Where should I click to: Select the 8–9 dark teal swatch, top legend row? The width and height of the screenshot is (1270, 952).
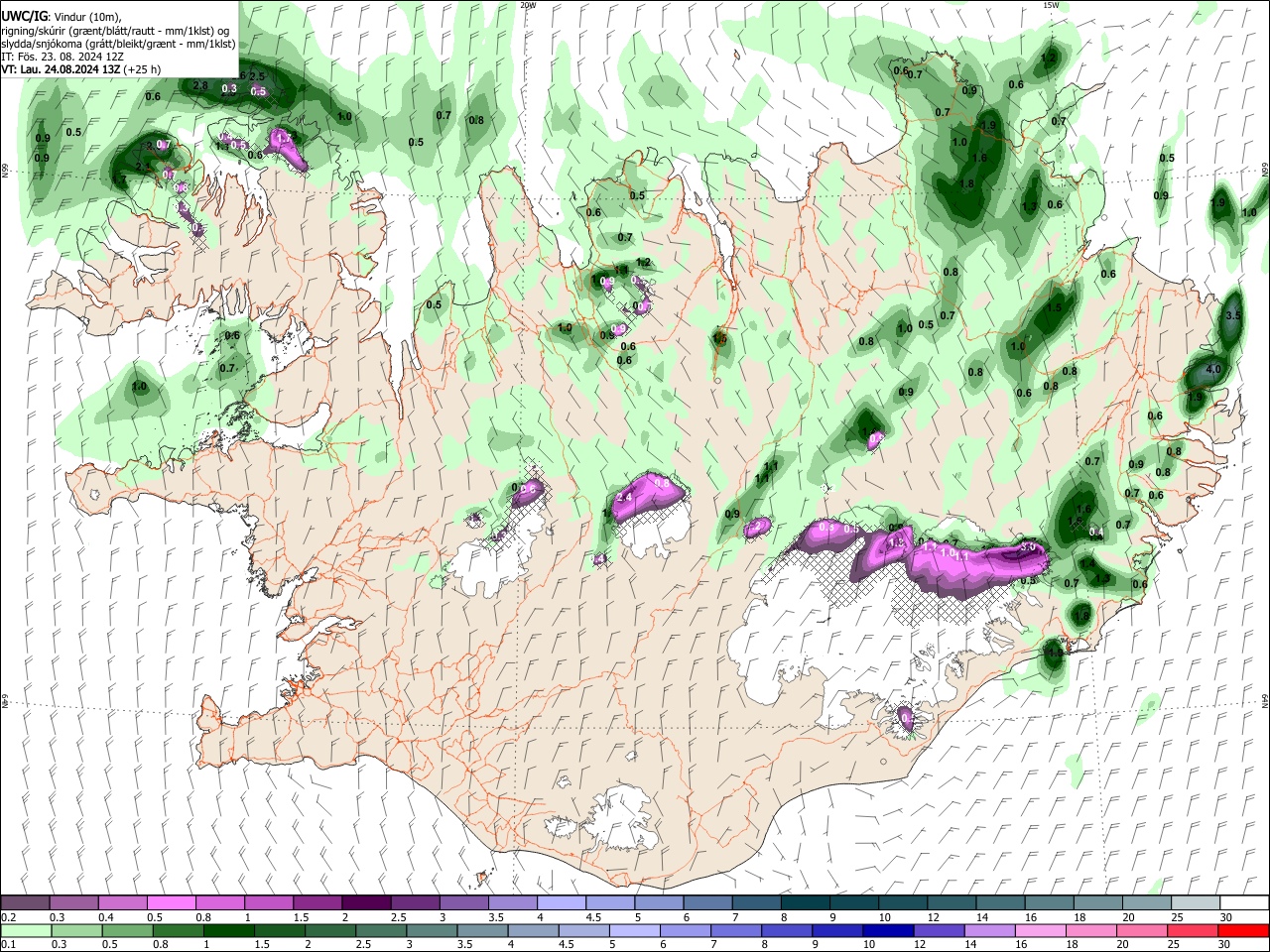tap(805, 903)
